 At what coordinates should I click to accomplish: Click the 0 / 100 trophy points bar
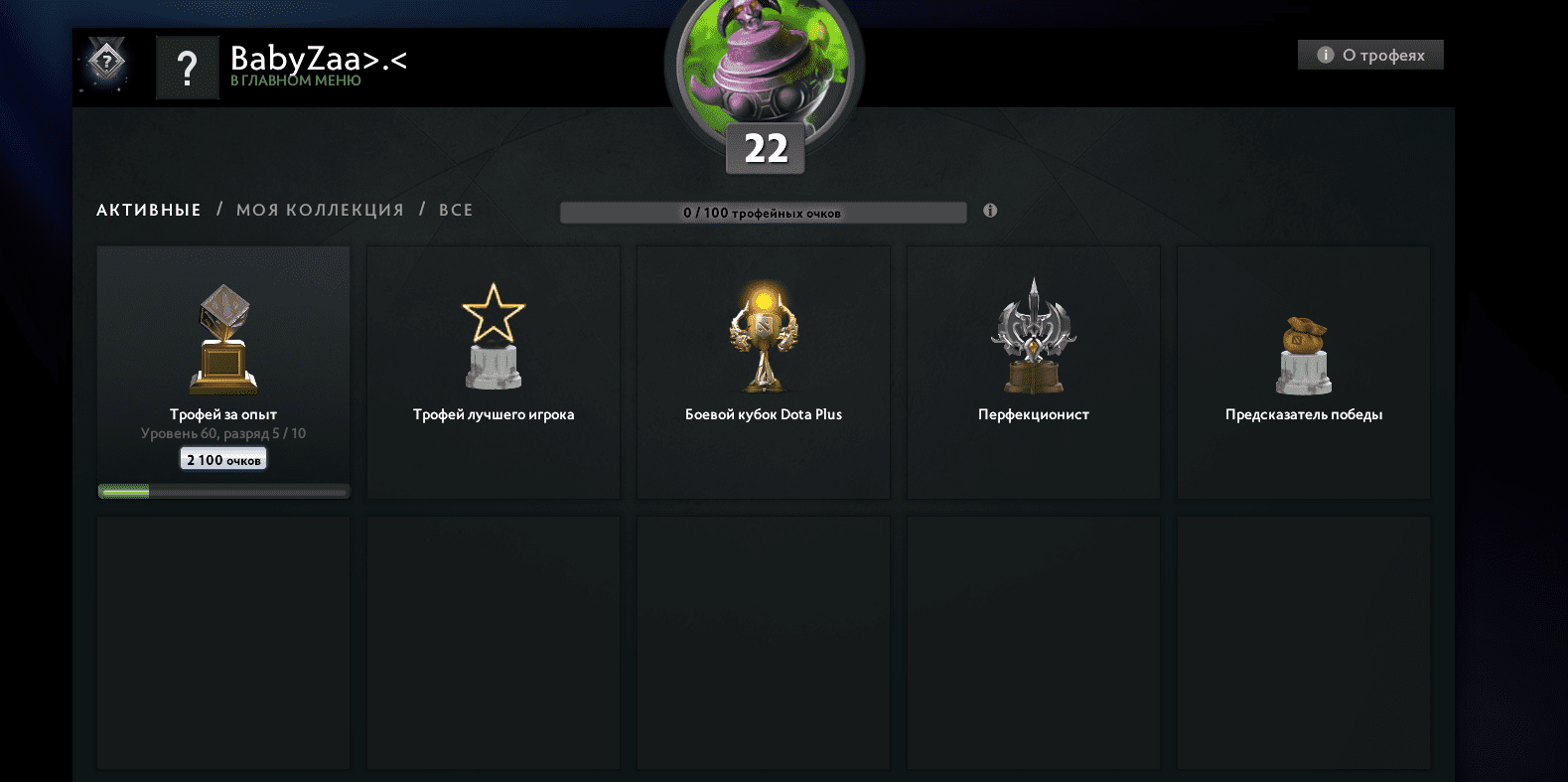[763, 213]
